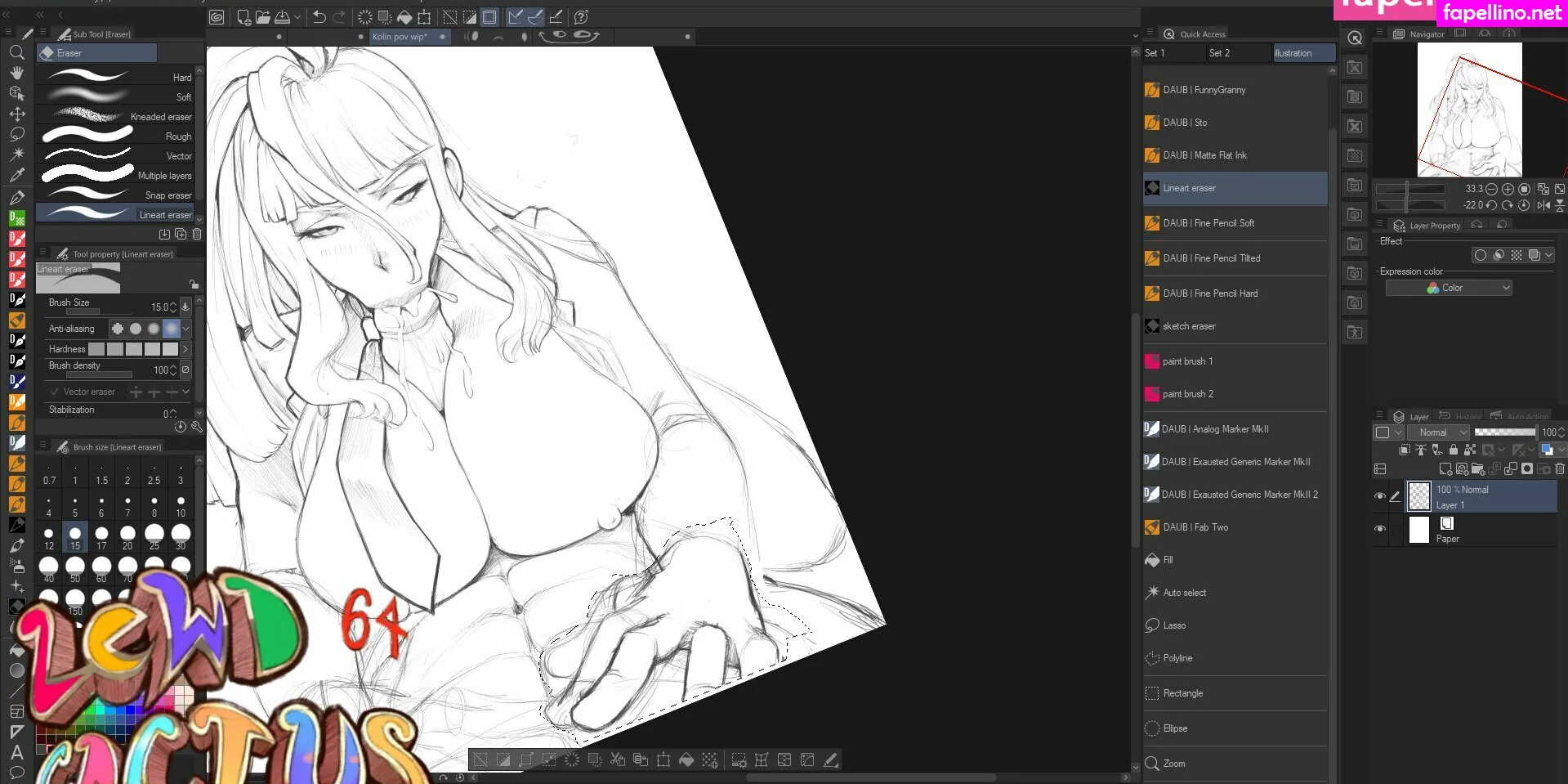Image resolution: width=1568 pixels, height=784 pixels.
Task: Select the Hand move tool in left toolbar
Action: tap(16, 73)
